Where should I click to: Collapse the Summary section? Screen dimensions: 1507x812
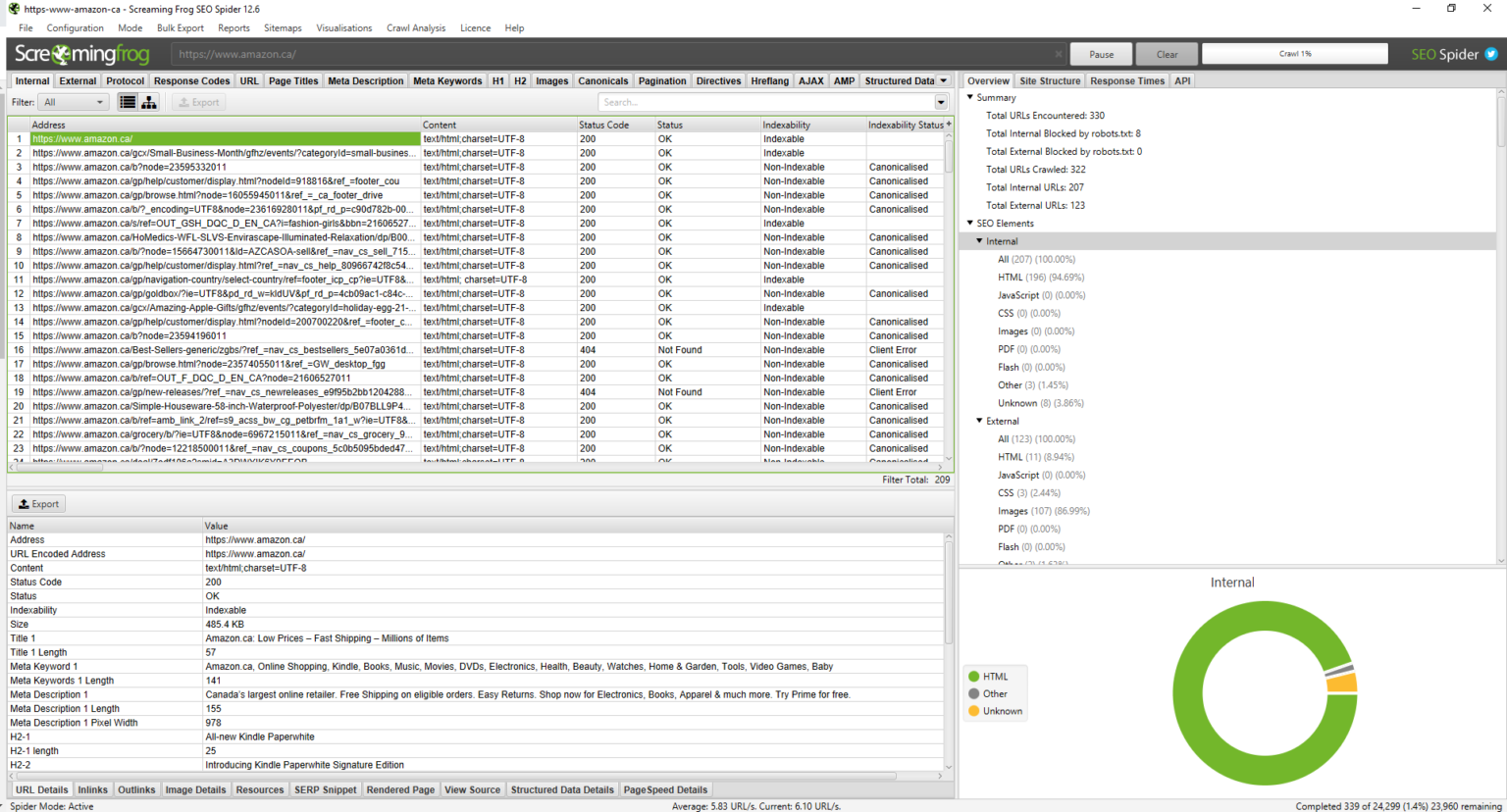click(970, 97)
